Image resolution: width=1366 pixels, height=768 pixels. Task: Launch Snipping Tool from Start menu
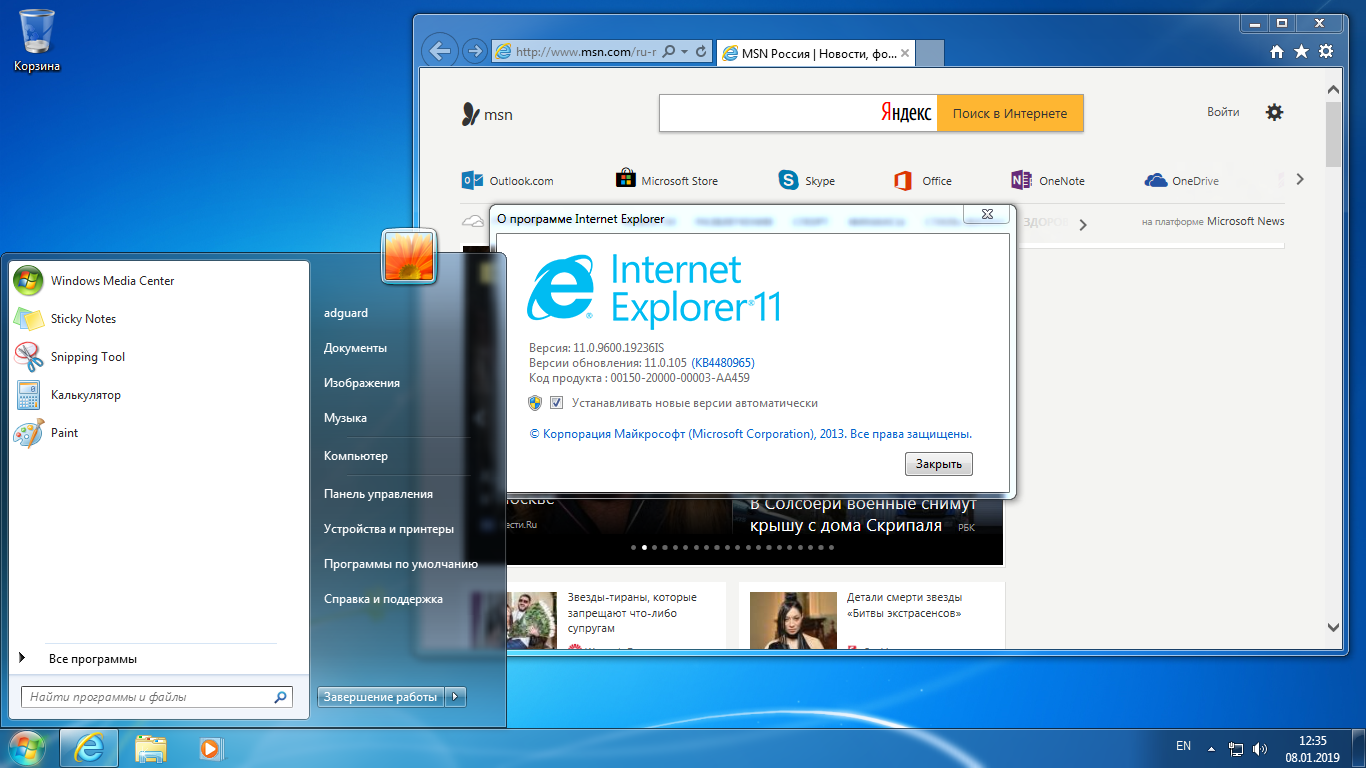click(159, 357)
